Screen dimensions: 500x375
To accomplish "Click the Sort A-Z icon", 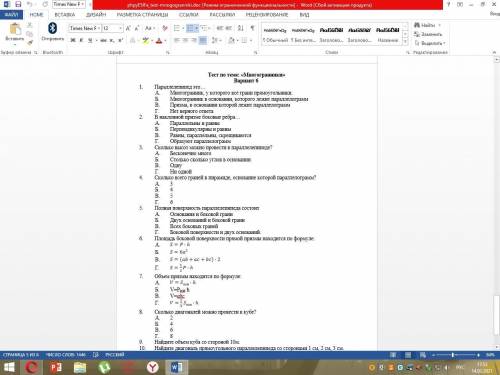I will coord(241,28).
